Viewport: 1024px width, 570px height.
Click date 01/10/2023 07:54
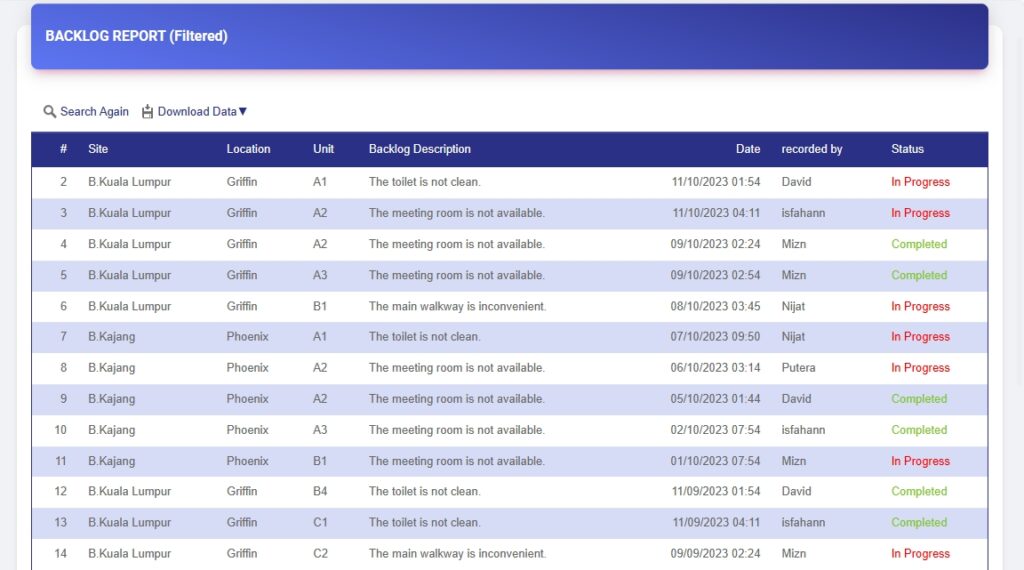pos(715,461)
